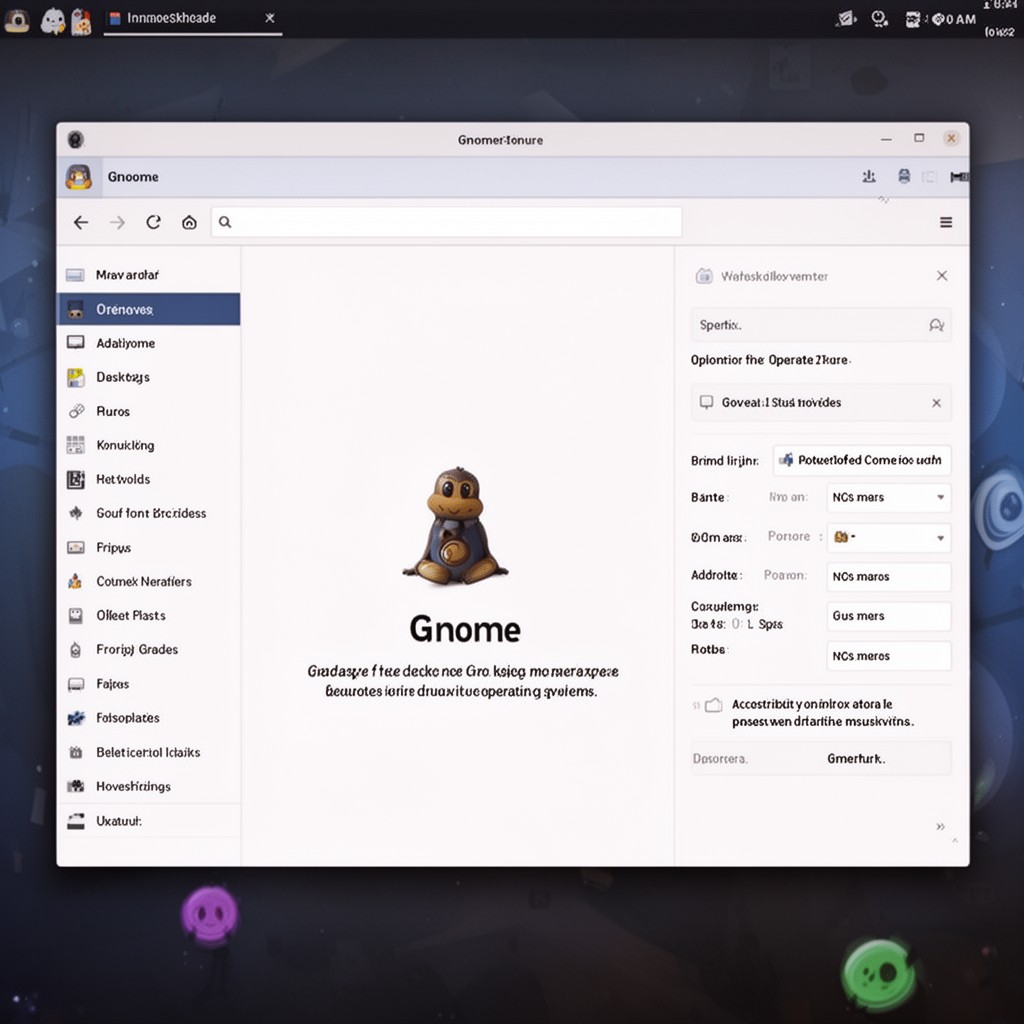Click the Beleticertol Idaiks icon
1024x1024 pixels.
click(76, 752)
